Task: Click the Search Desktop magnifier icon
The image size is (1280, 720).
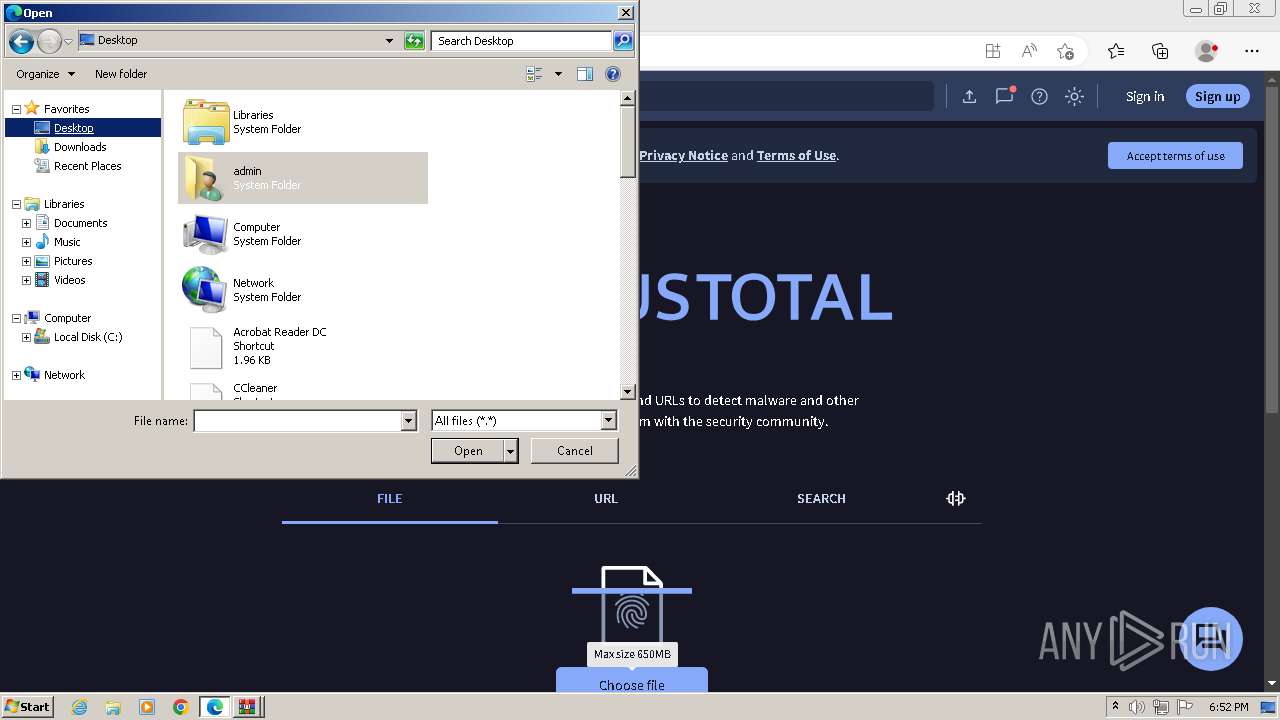Action: pyautogui.click(x=623, y=41)
